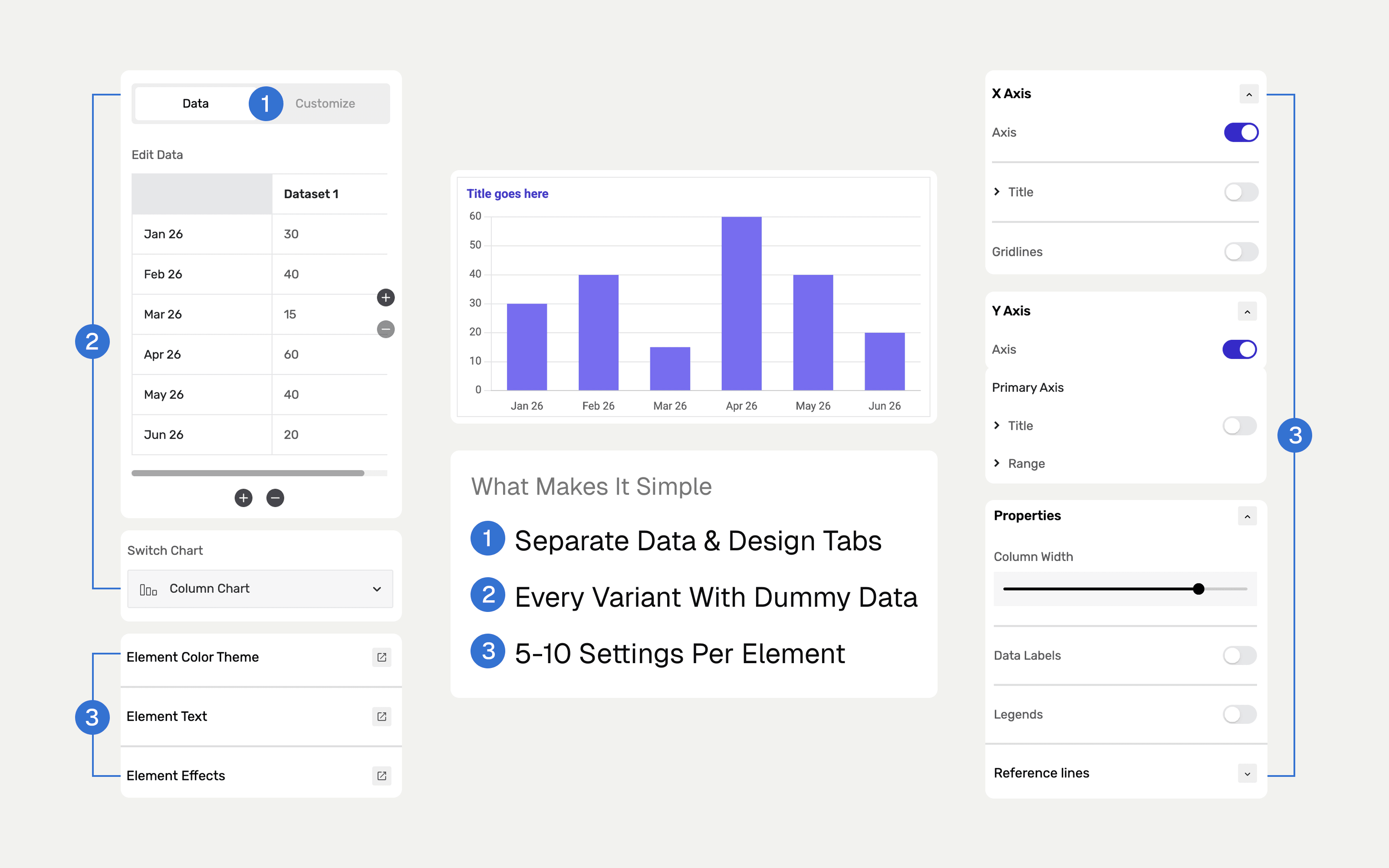
Task: Click the column chart icon in Switch Chart
Action: tap(148, 589)
